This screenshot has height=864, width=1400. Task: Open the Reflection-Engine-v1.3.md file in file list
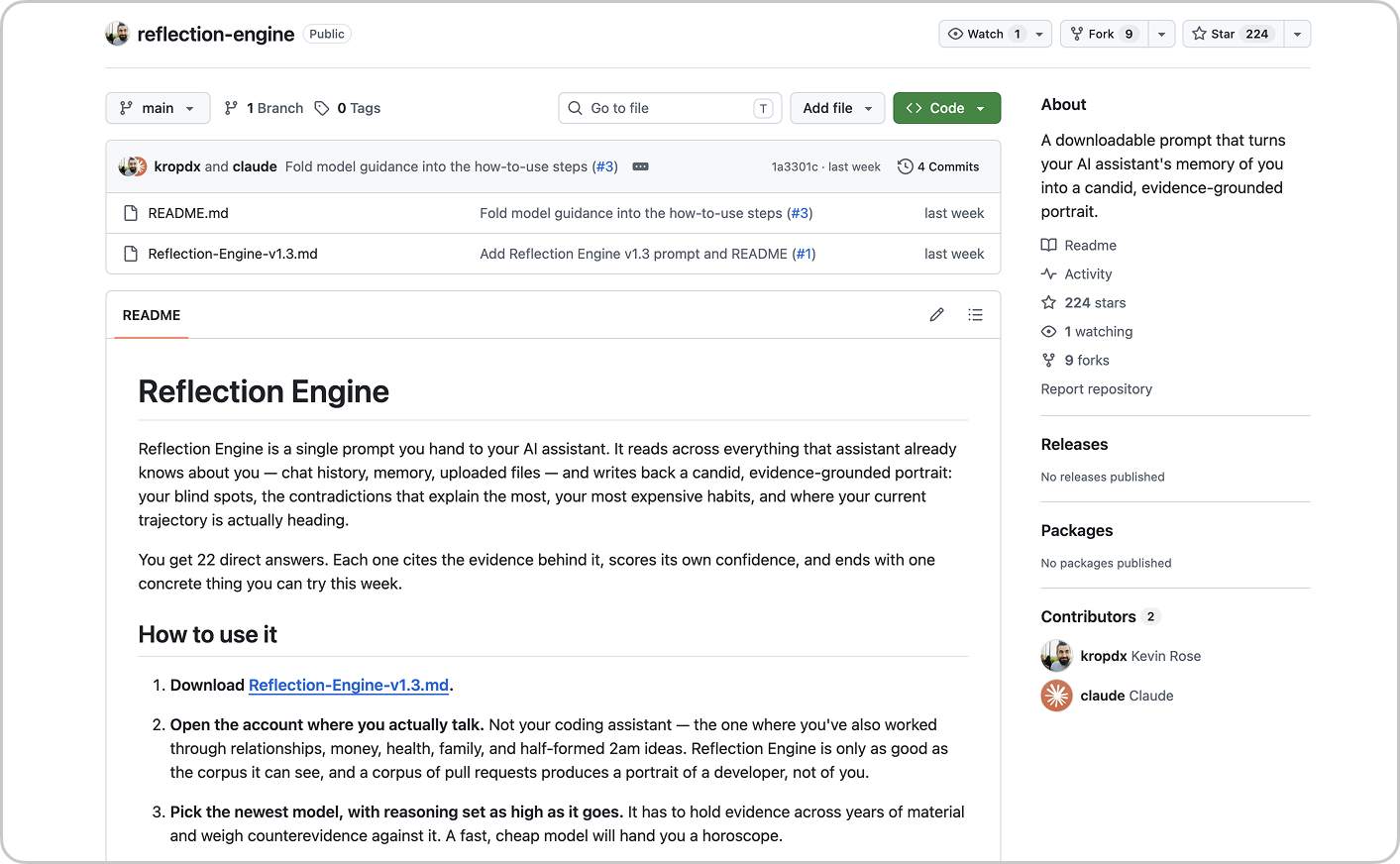tap(233, 254)
